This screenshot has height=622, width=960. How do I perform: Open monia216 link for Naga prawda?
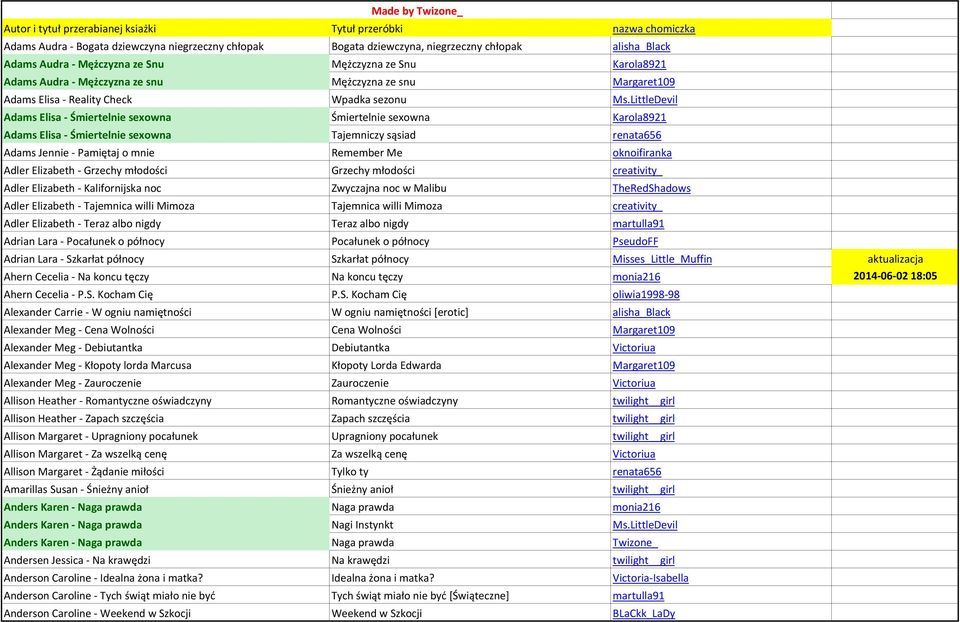click(636, 508)
